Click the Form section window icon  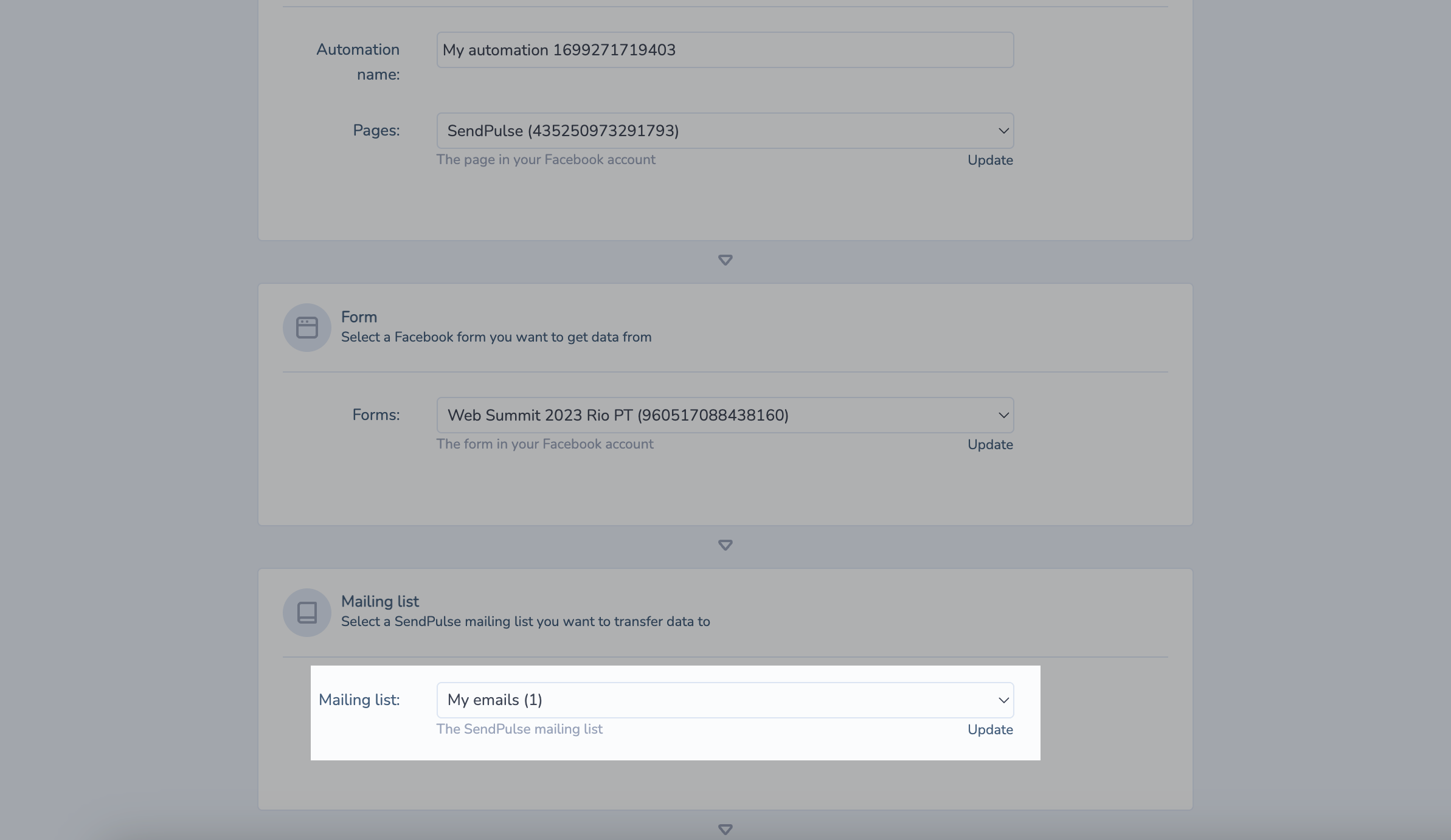[x=306, y=328]
